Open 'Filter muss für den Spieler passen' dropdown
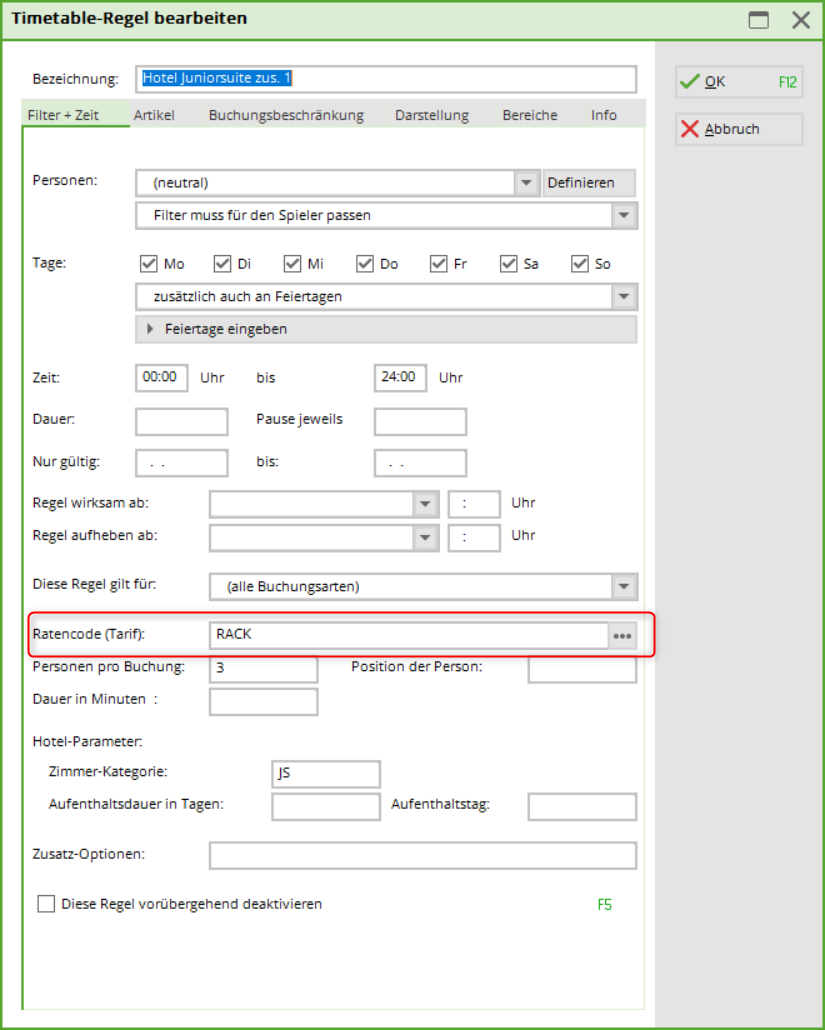Image resolution: width=825 pixels, height=1030 pixels. click(624, 215)
